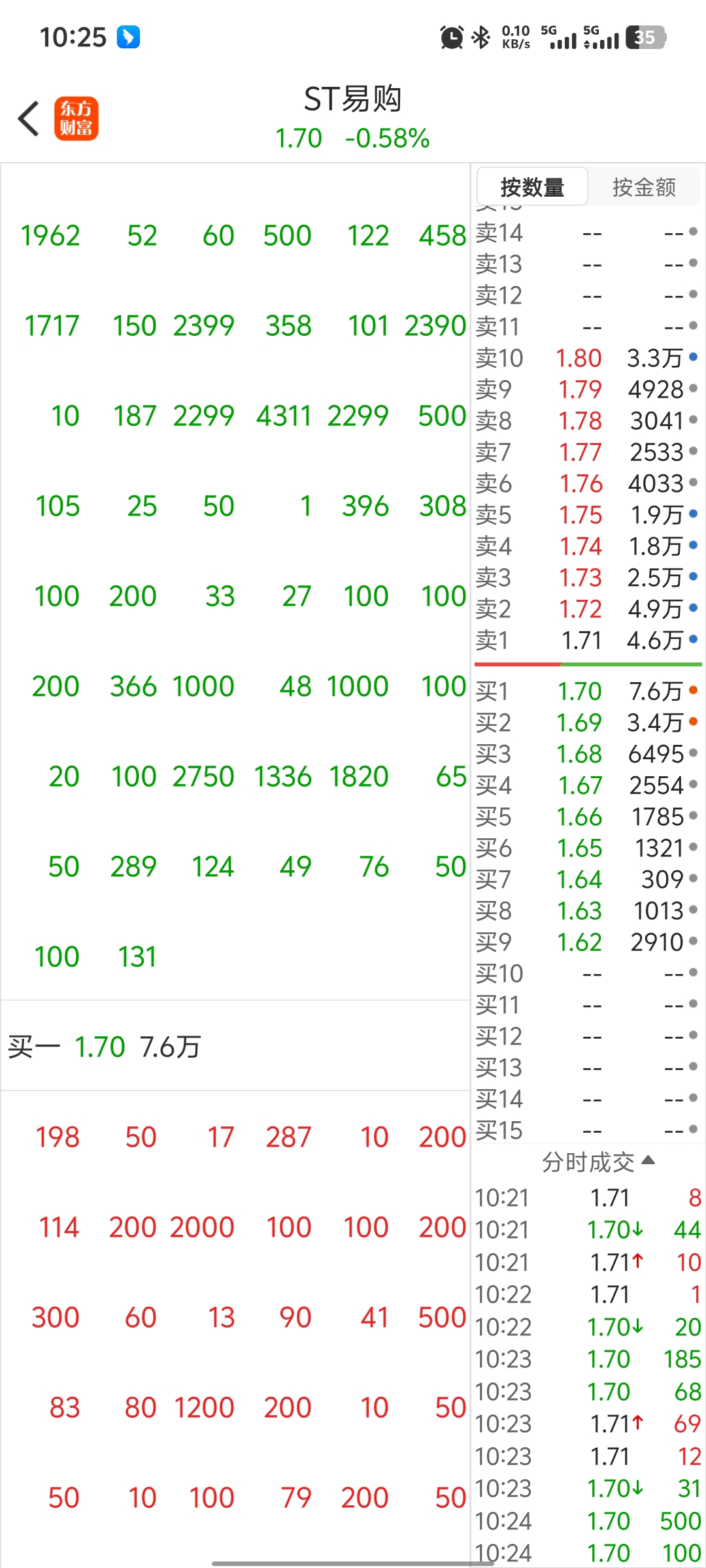Viewport: 706px width, 1568px height.
Task: Tap the blue dot beside 卖10
Action: tap(693, 357)
